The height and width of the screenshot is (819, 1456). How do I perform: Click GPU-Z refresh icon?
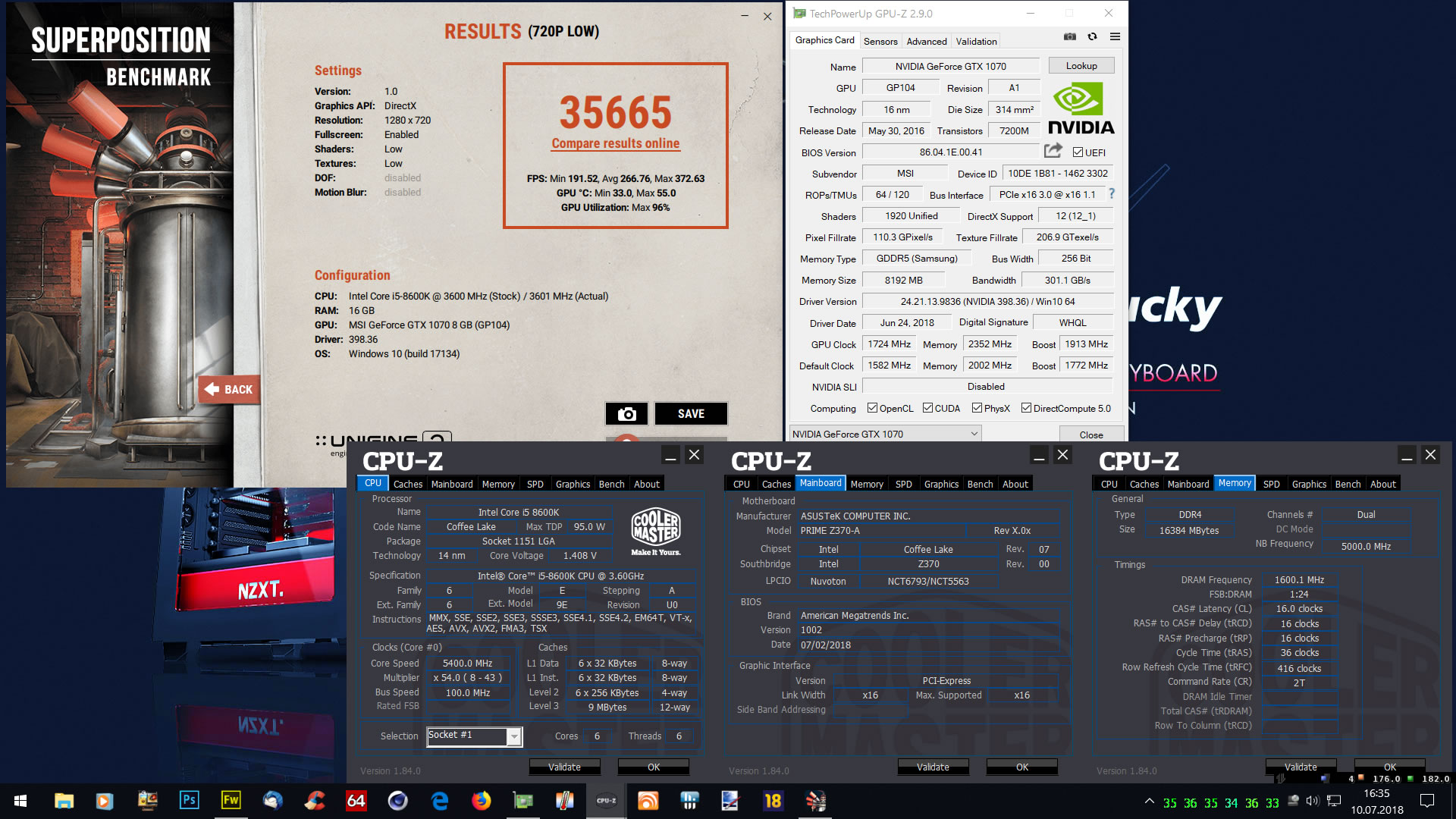(1092, 36)
